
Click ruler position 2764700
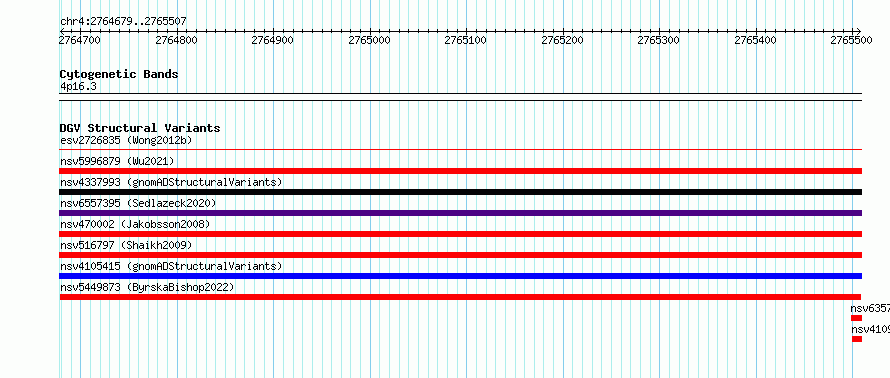click(79, 40)
